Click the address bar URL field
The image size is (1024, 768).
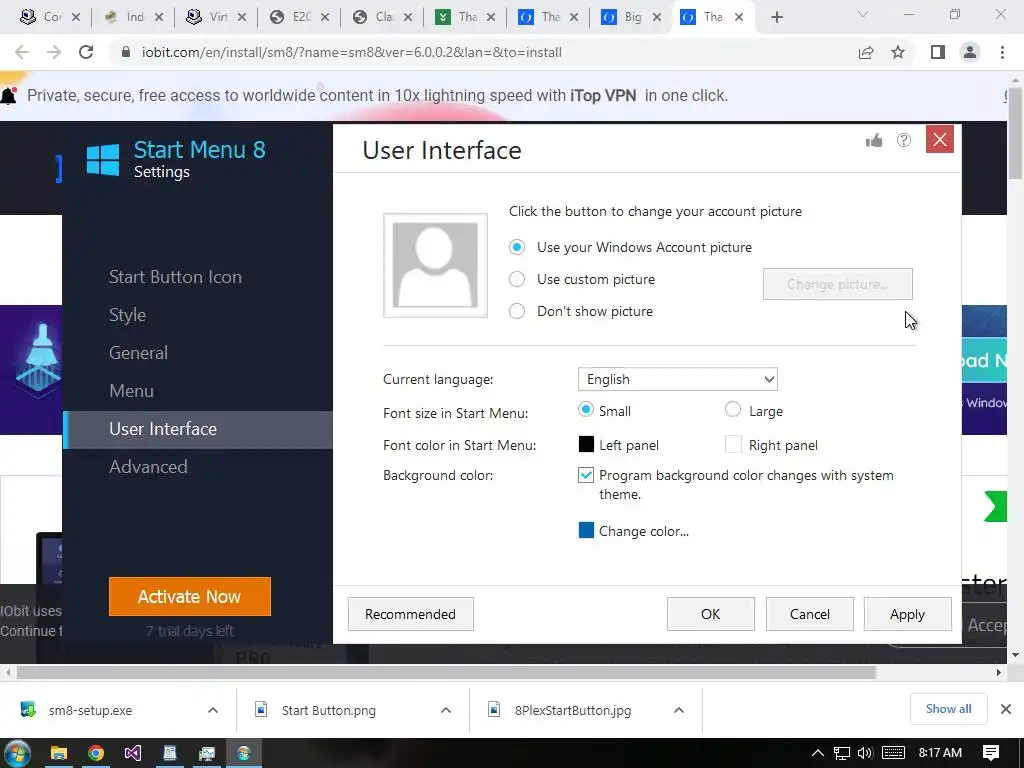point(483,52)
